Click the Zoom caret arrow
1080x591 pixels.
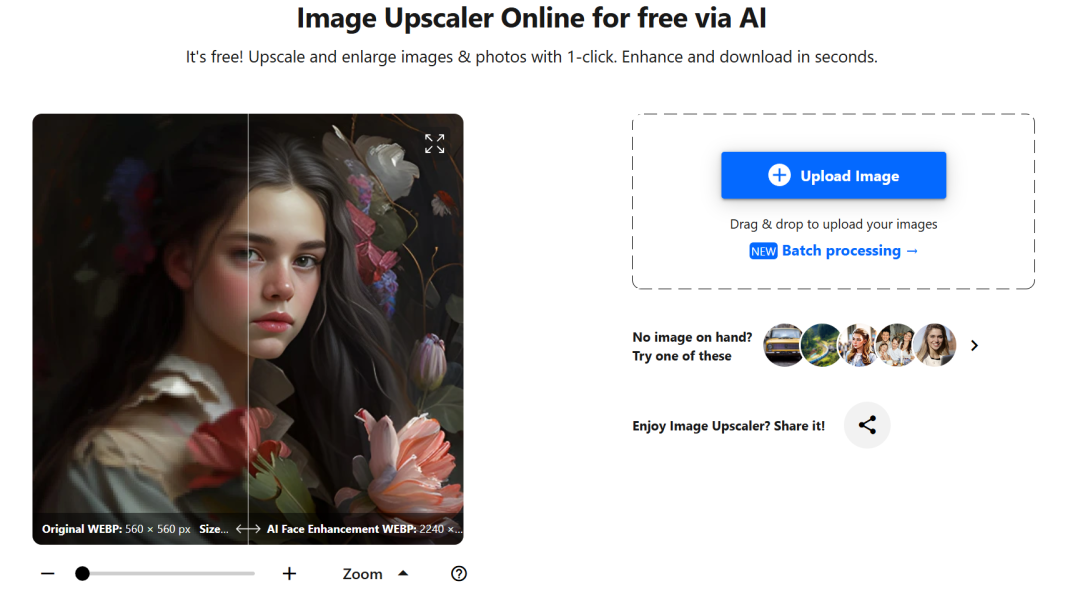pyautogui.click(x=403, y=573)
